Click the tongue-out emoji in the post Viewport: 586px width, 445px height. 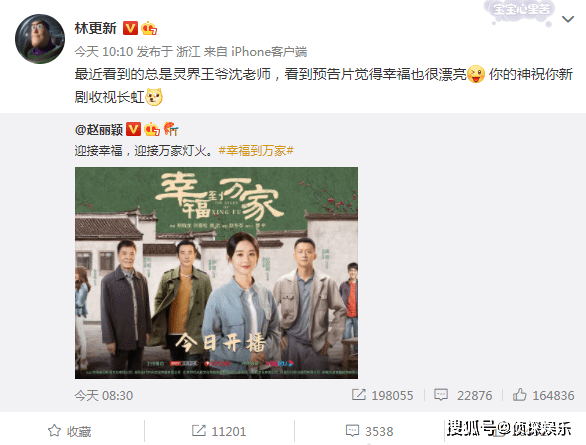pyautogui.click(x=476, y=74)
